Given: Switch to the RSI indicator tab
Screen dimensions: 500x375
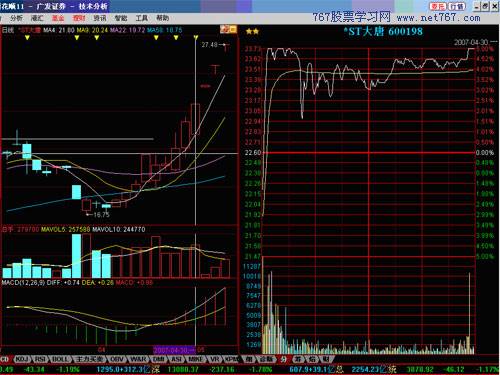Looking at the screenshot, I should pos(40,359).
